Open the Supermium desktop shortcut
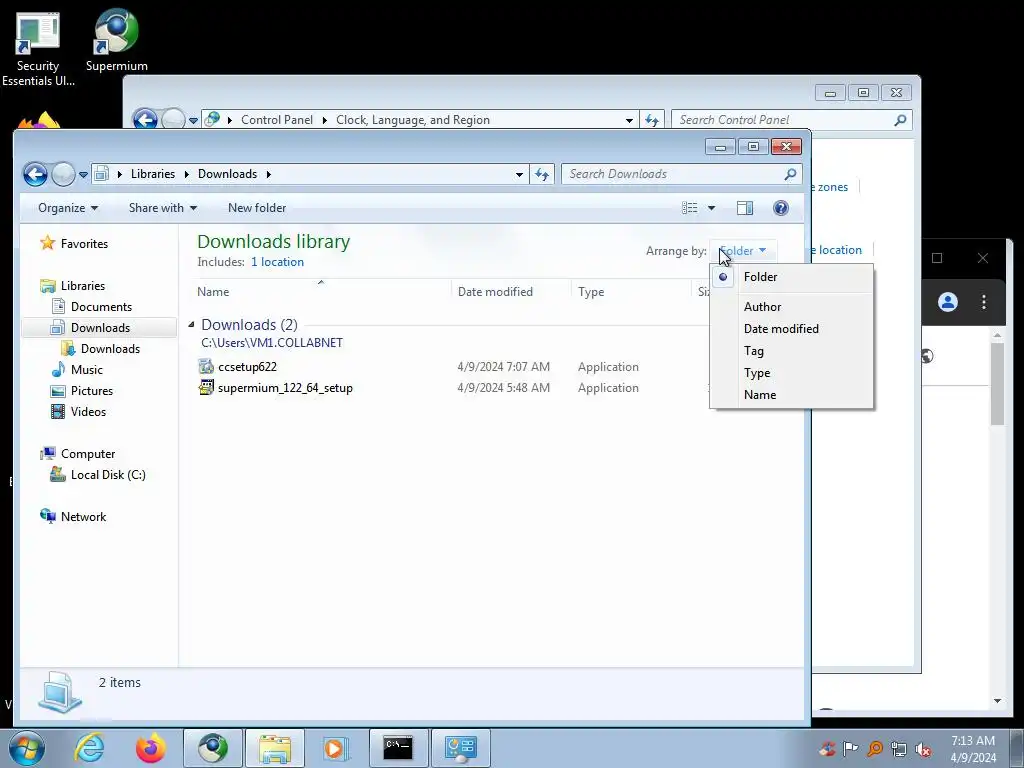Image resolution: width=1024 pixels, height=768 pixels. pos(116,40)
